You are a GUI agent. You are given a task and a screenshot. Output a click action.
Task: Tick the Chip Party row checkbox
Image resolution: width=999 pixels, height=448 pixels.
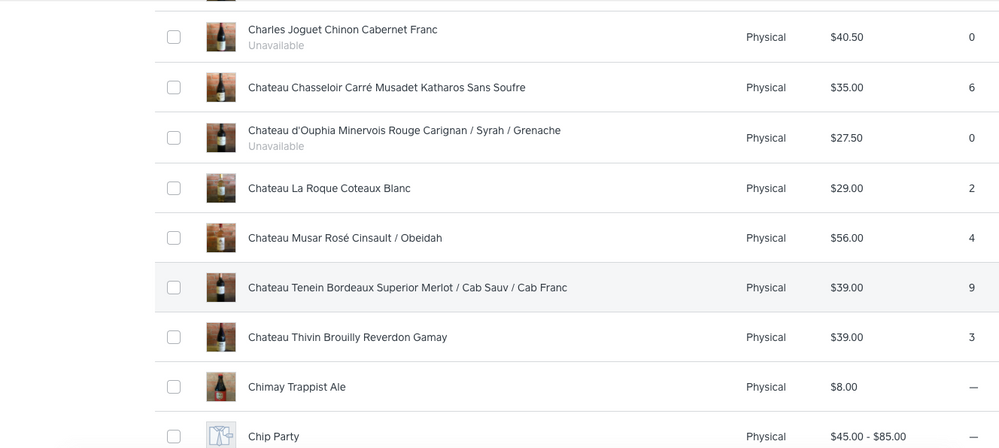pos(174,437)
